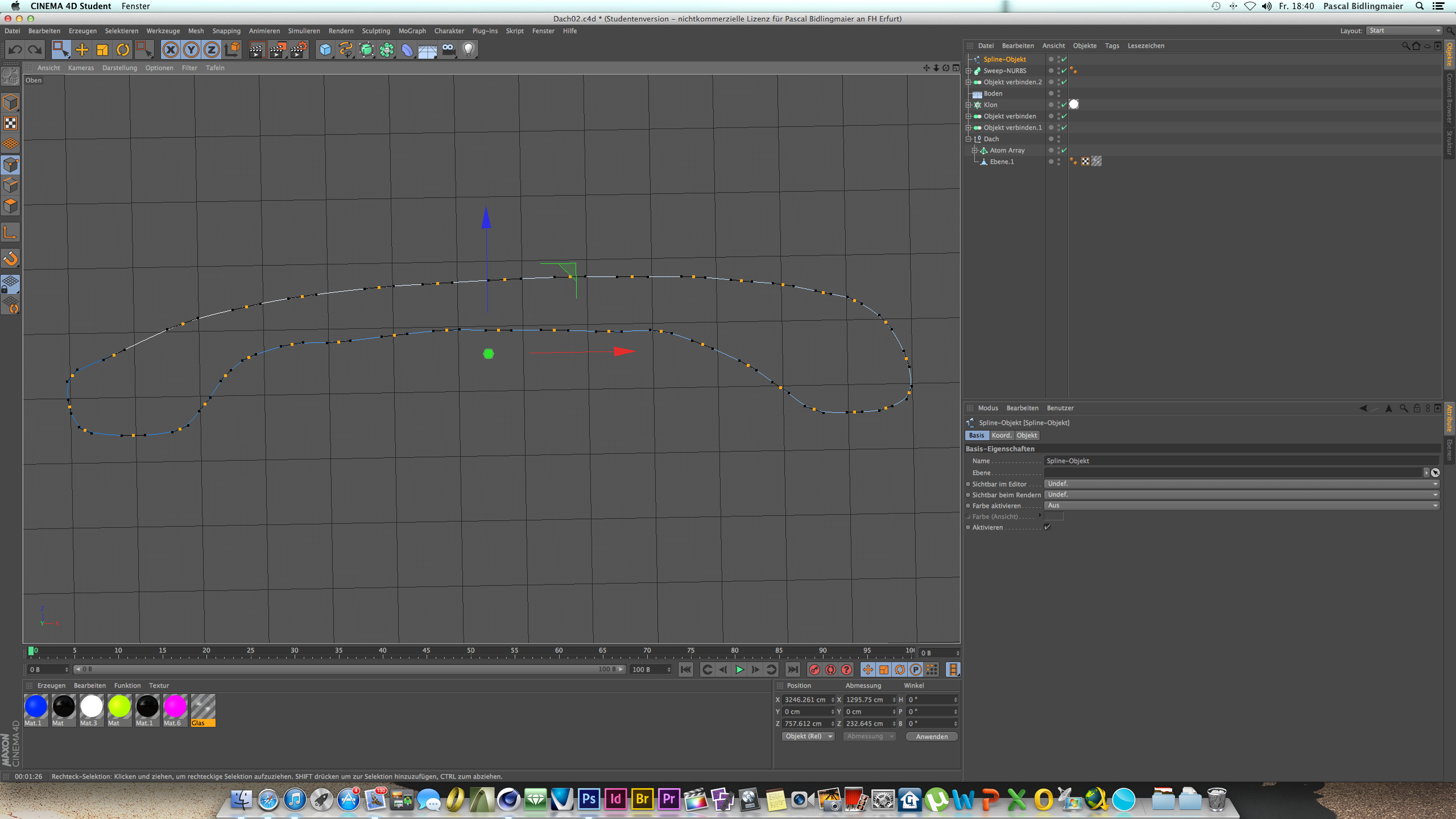
Task: Switch to the Koord. tab
Action: tap(1001, 435)
